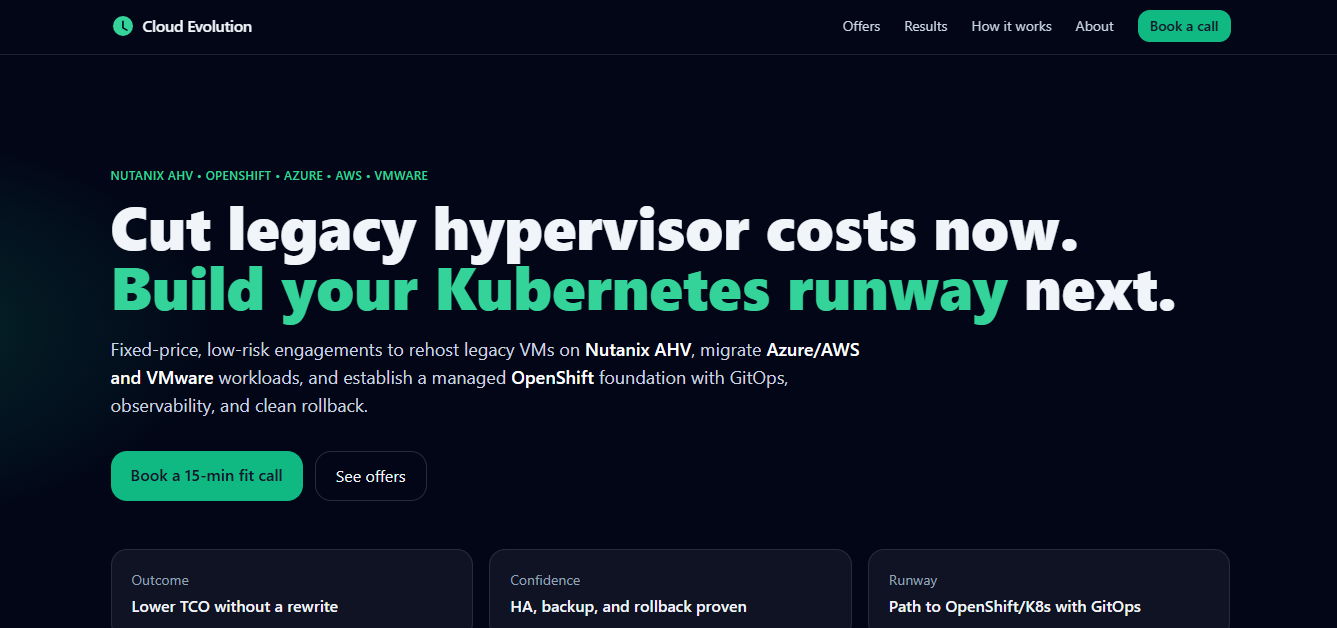Select the Lower TCO without a rewrite card
Image resolution: width=1337 pixels, height=628 pixels.
[x=291, y=590]
